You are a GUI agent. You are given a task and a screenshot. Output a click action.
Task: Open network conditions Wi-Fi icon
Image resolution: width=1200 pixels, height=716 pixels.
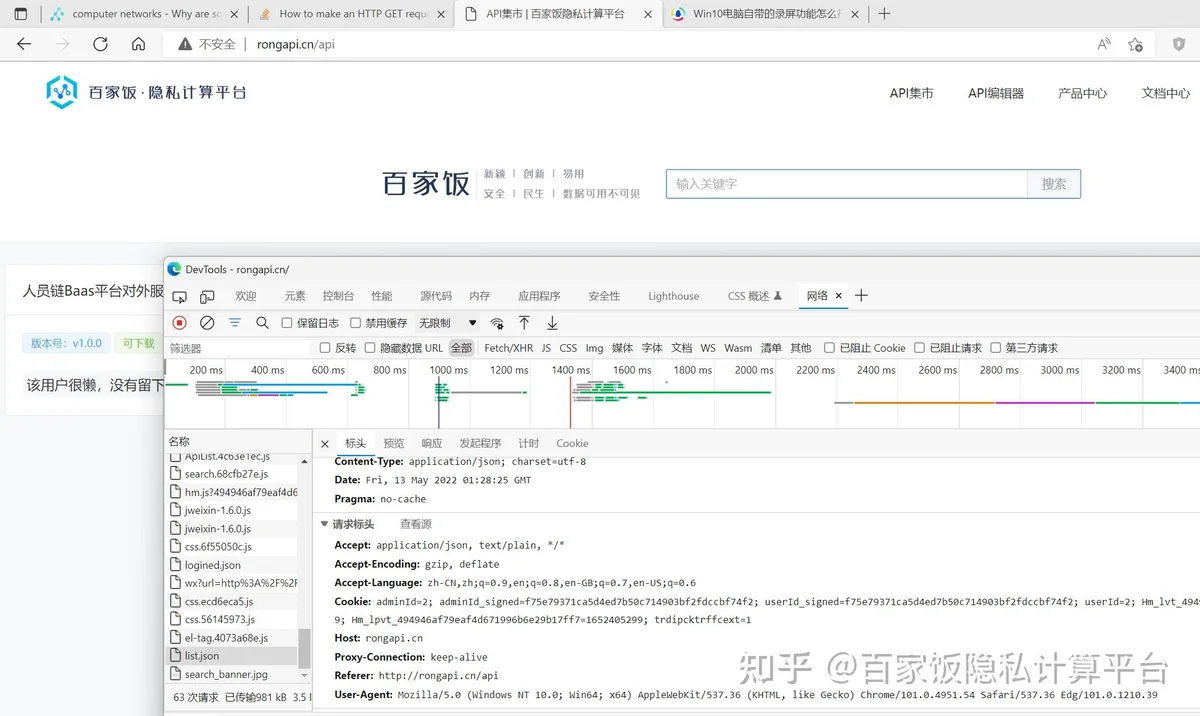coord(497,323)
